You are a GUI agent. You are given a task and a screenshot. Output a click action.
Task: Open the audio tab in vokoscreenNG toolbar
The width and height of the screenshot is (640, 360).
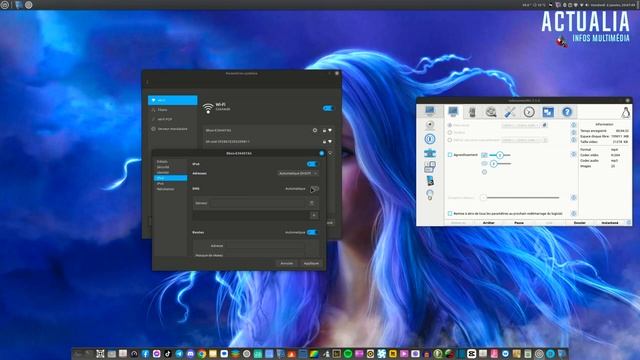tap(472, 111)
